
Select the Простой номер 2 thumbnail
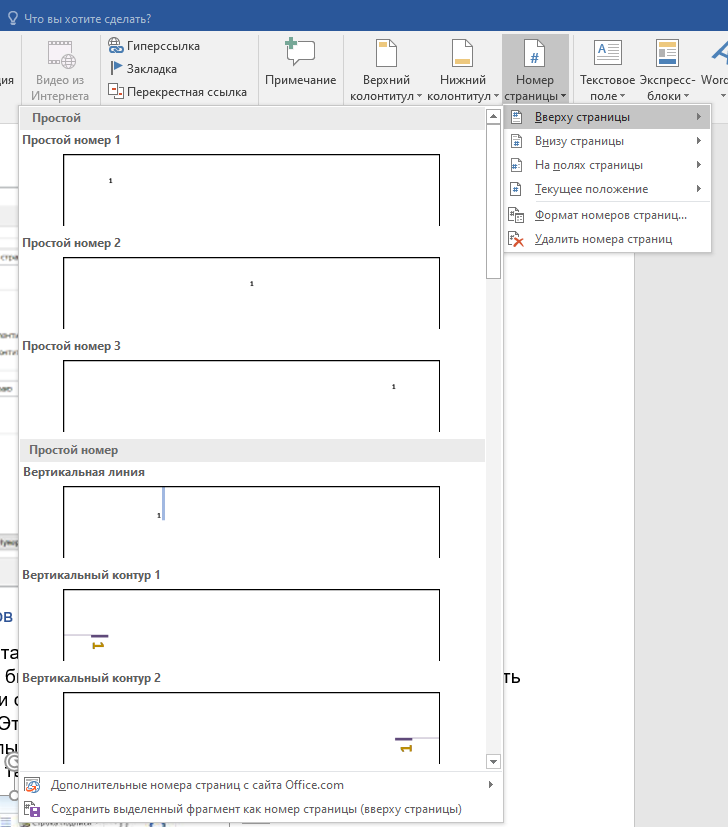251,293
